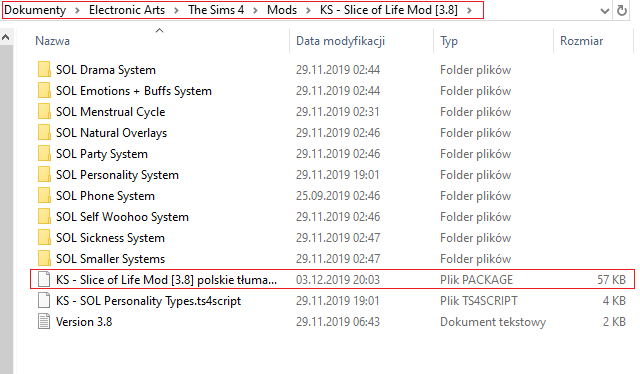640x374 pixels.
Task: Click the SOL Drama System folder icon
Action: coord(44,70)
